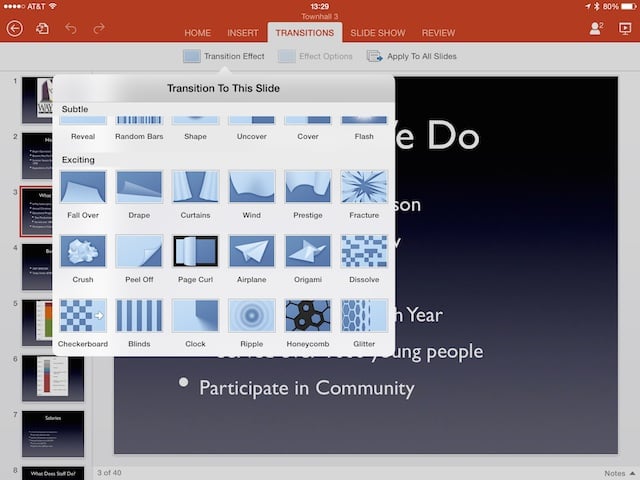Viewport: 640px width, 480px height.
Task: Choose the Random Bars transition
Action: [139, 129]
